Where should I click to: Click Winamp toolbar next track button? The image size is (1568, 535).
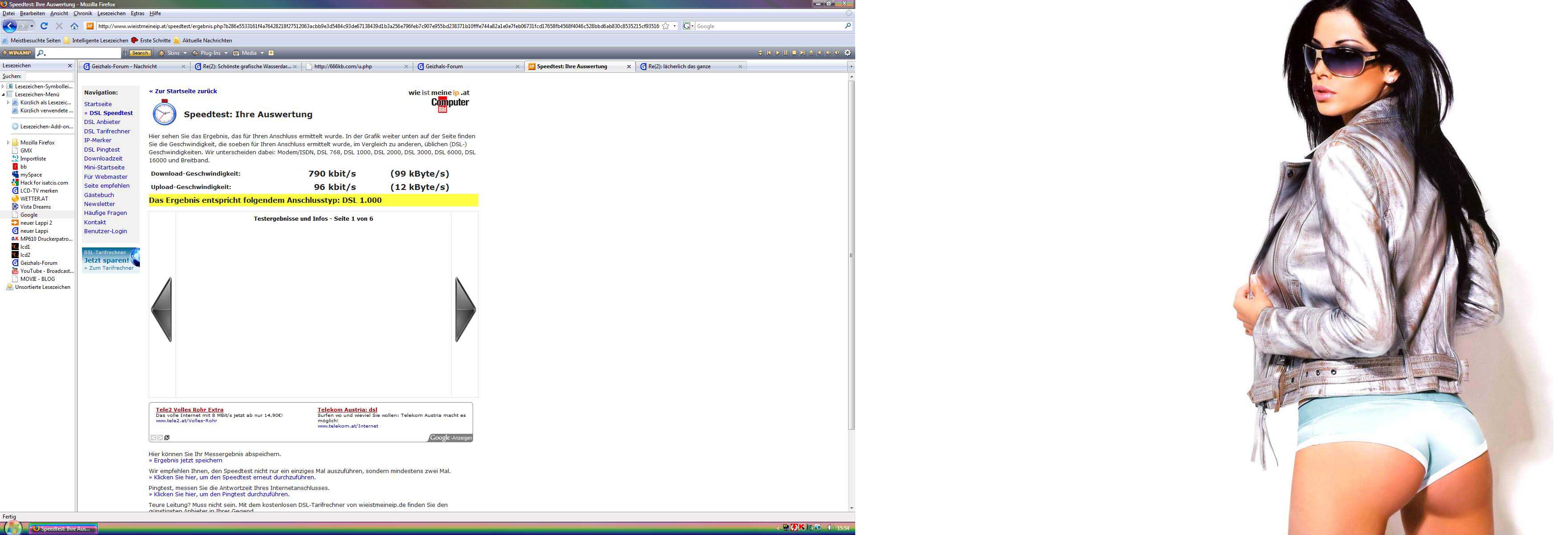[x=803, y=53]
